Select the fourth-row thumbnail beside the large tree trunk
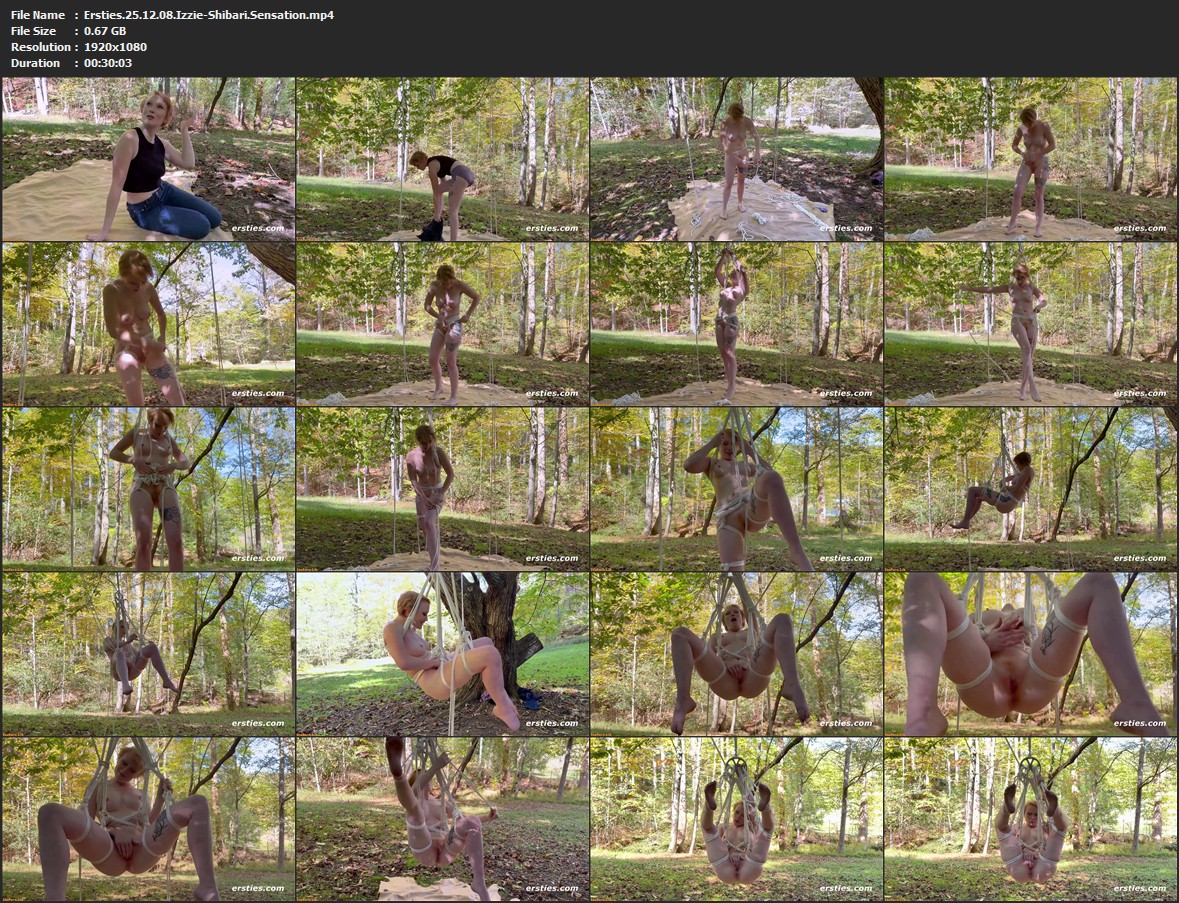 pos(442,654)
